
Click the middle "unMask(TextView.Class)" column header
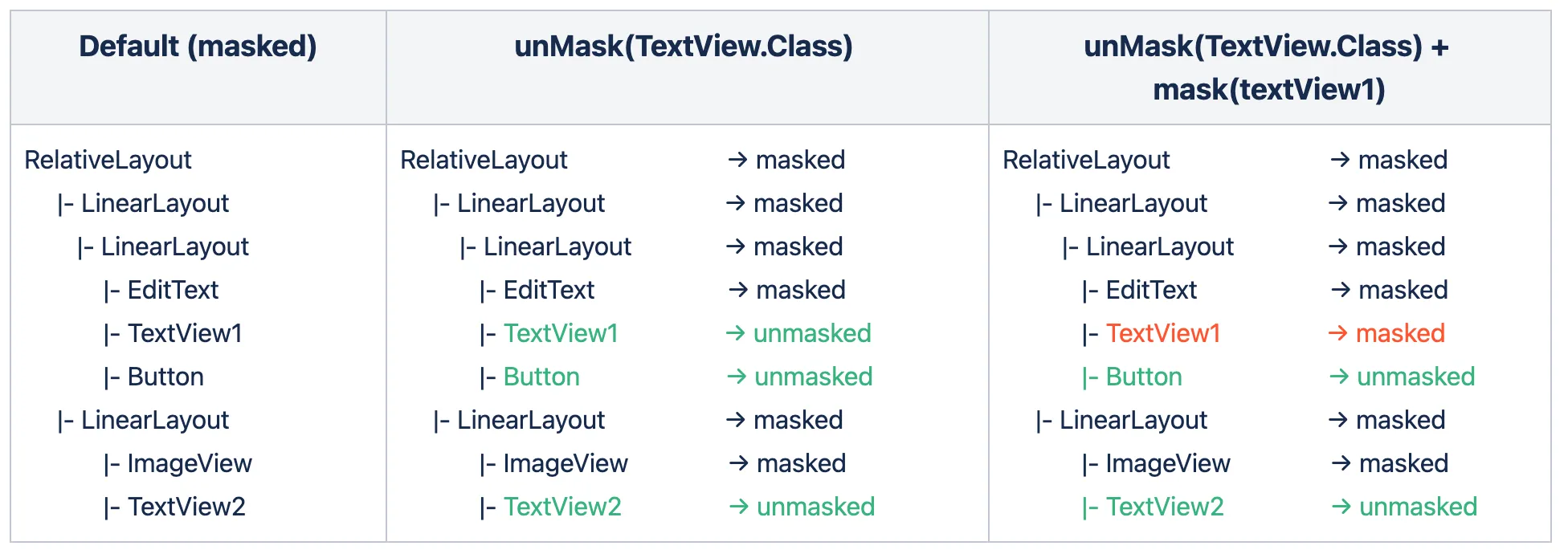684,47
